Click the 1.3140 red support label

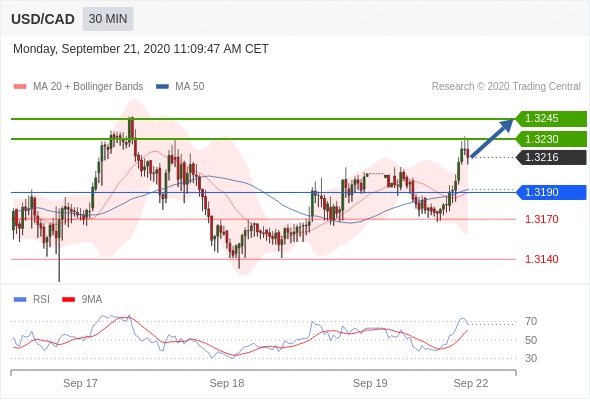coord(541,259)
